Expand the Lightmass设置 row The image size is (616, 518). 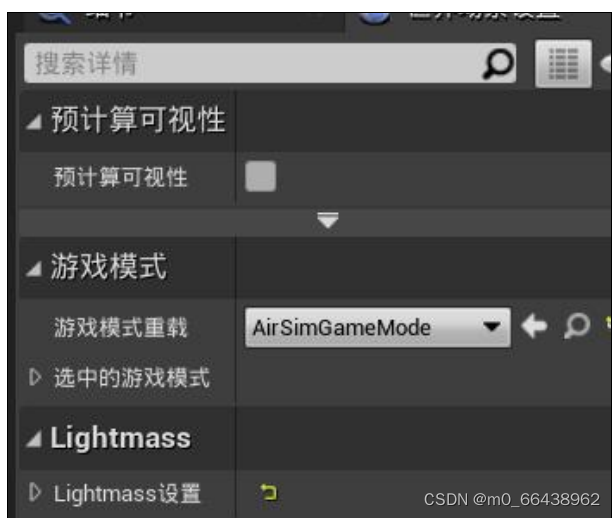pos(35,492)
